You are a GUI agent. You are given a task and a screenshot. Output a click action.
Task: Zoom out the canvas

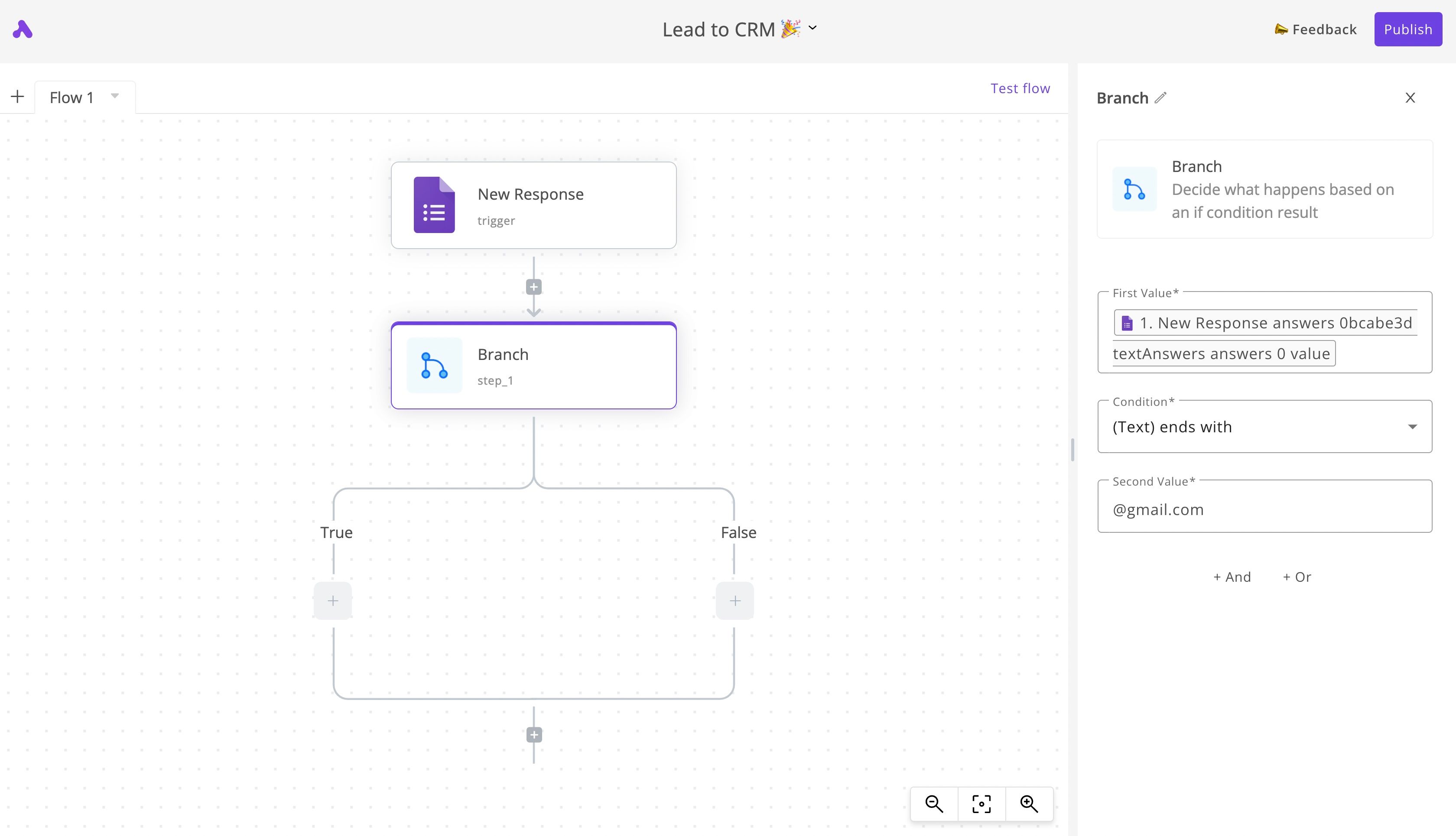(934, 804)
